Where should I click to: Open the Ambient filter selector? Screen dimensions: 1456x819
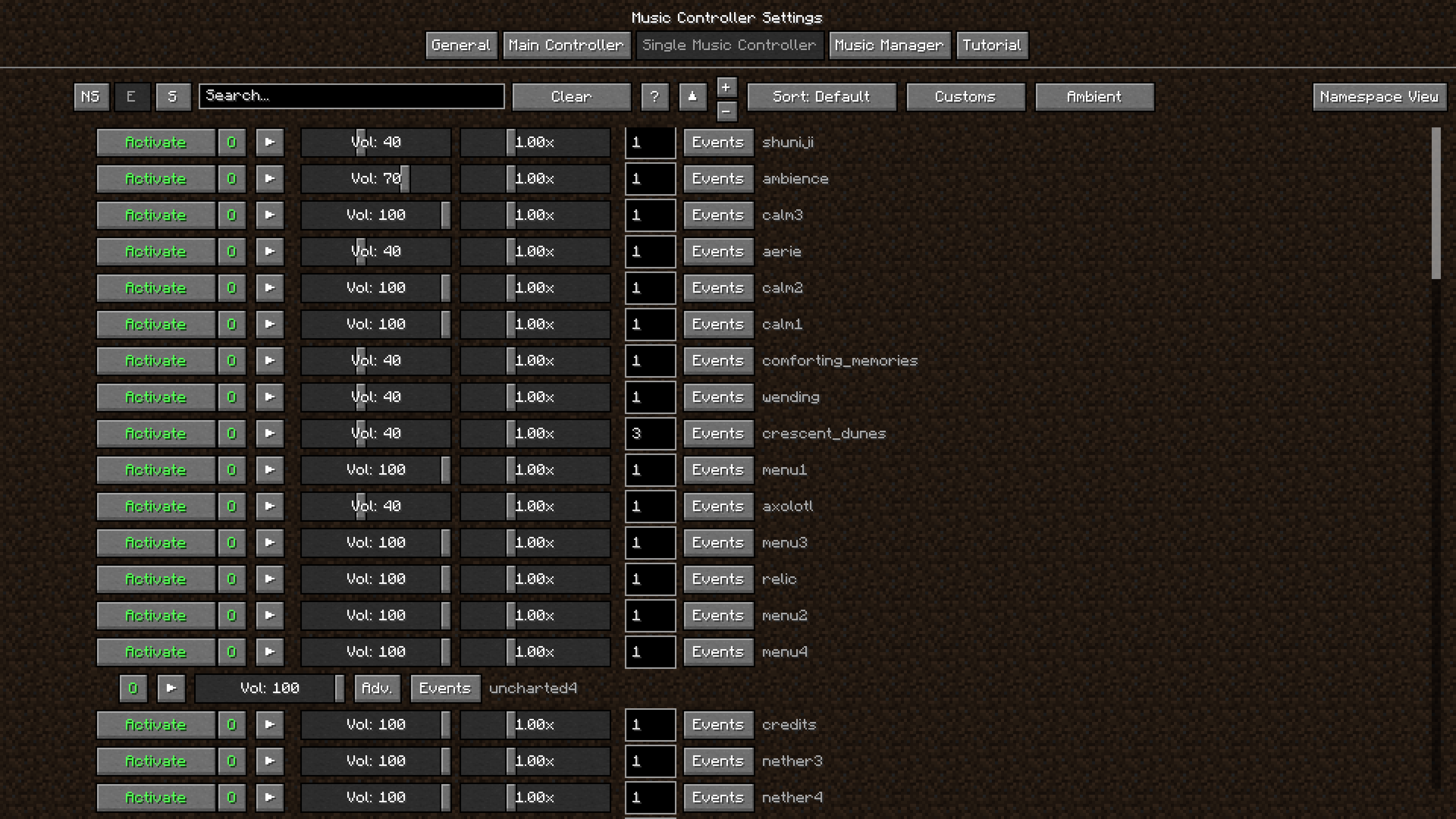(x=1094, y=96)
